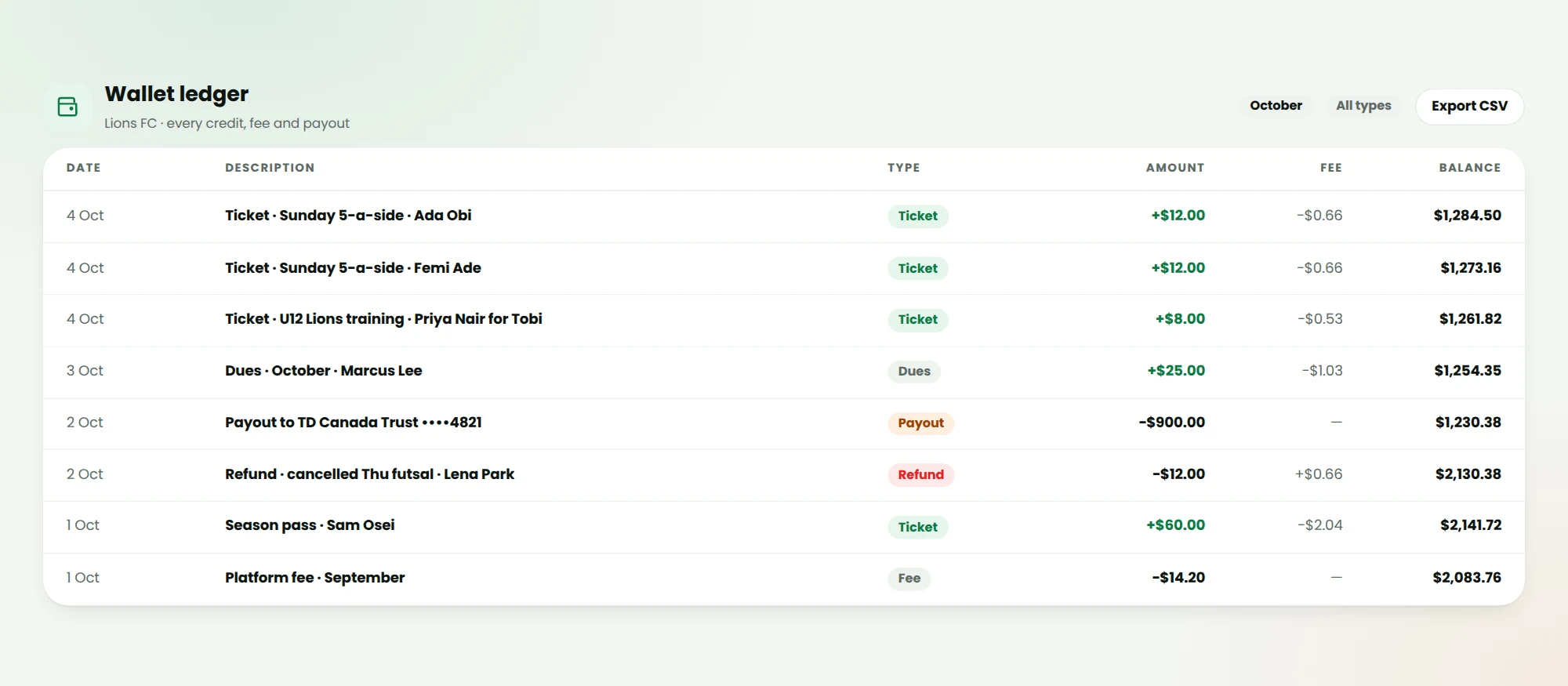The image size is (1568, 686).
Task: Open the Dues October Marcus Lee entry
Action: click(784, 372)
